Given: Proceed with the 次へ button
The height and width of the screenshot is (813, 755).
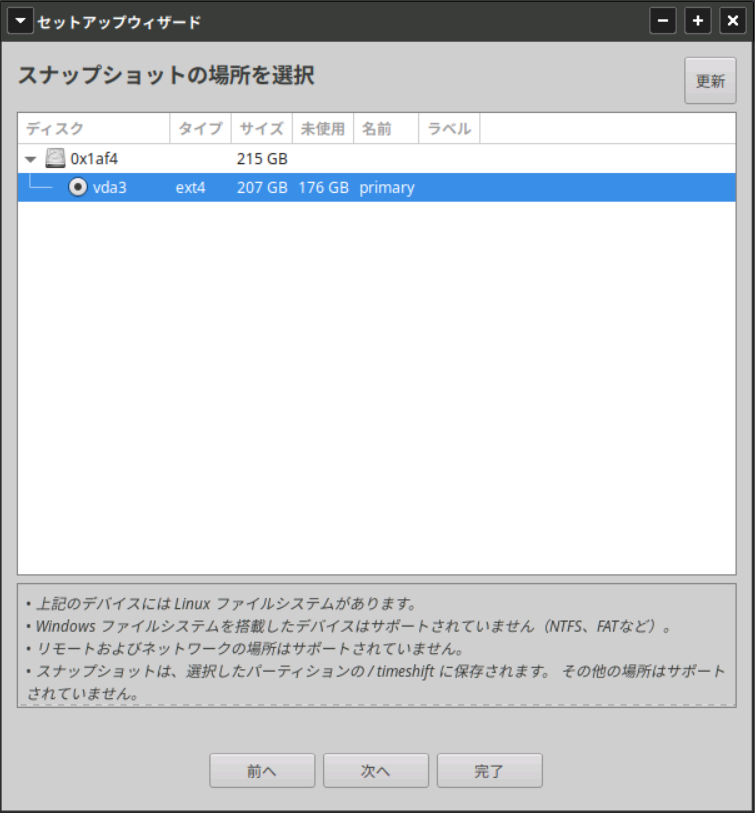Looking at the screenshot, I should click(x=376, y=770).
